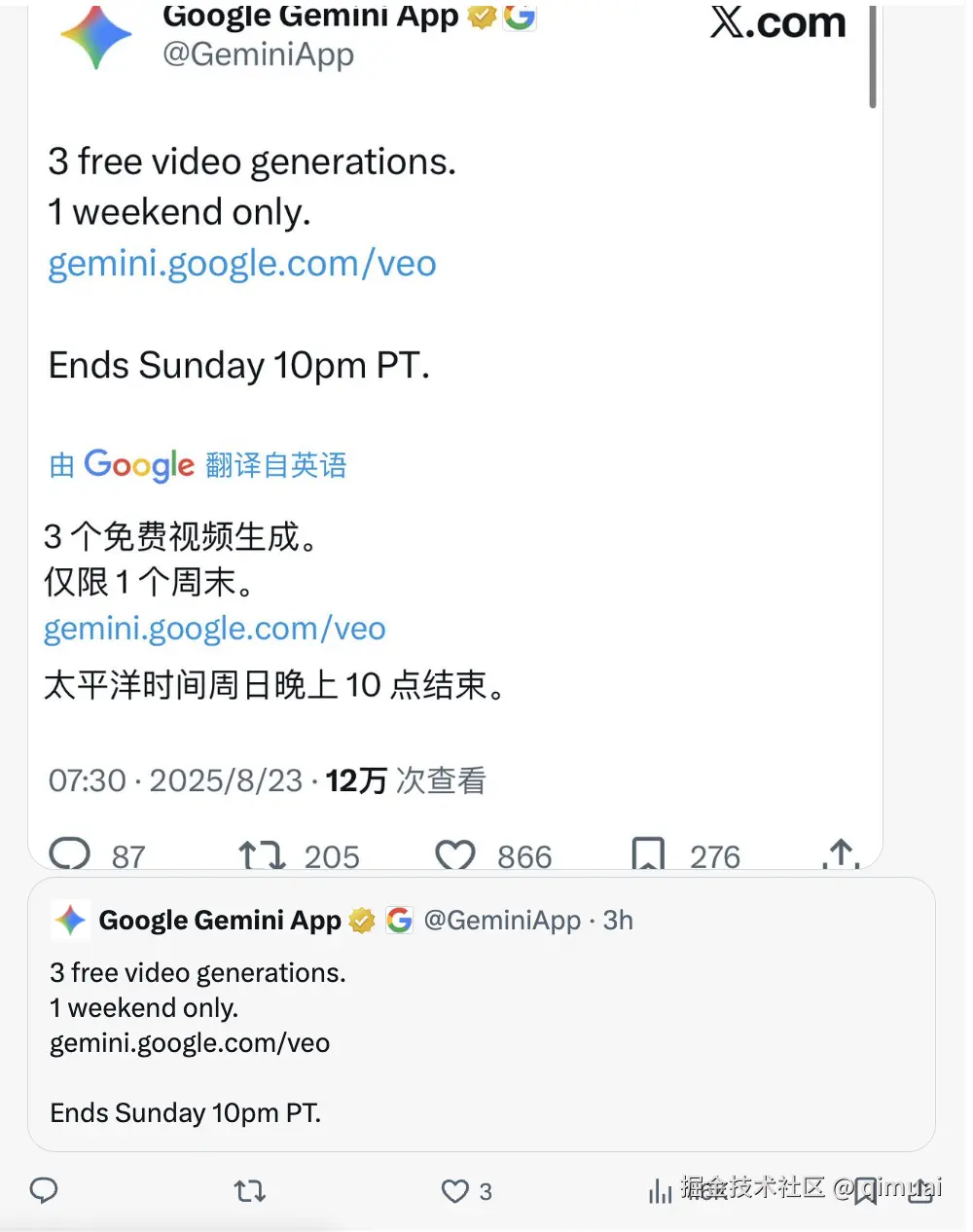Select the share upload icon
Screen dimensions: 973x1232
click(x=840, y=853)
